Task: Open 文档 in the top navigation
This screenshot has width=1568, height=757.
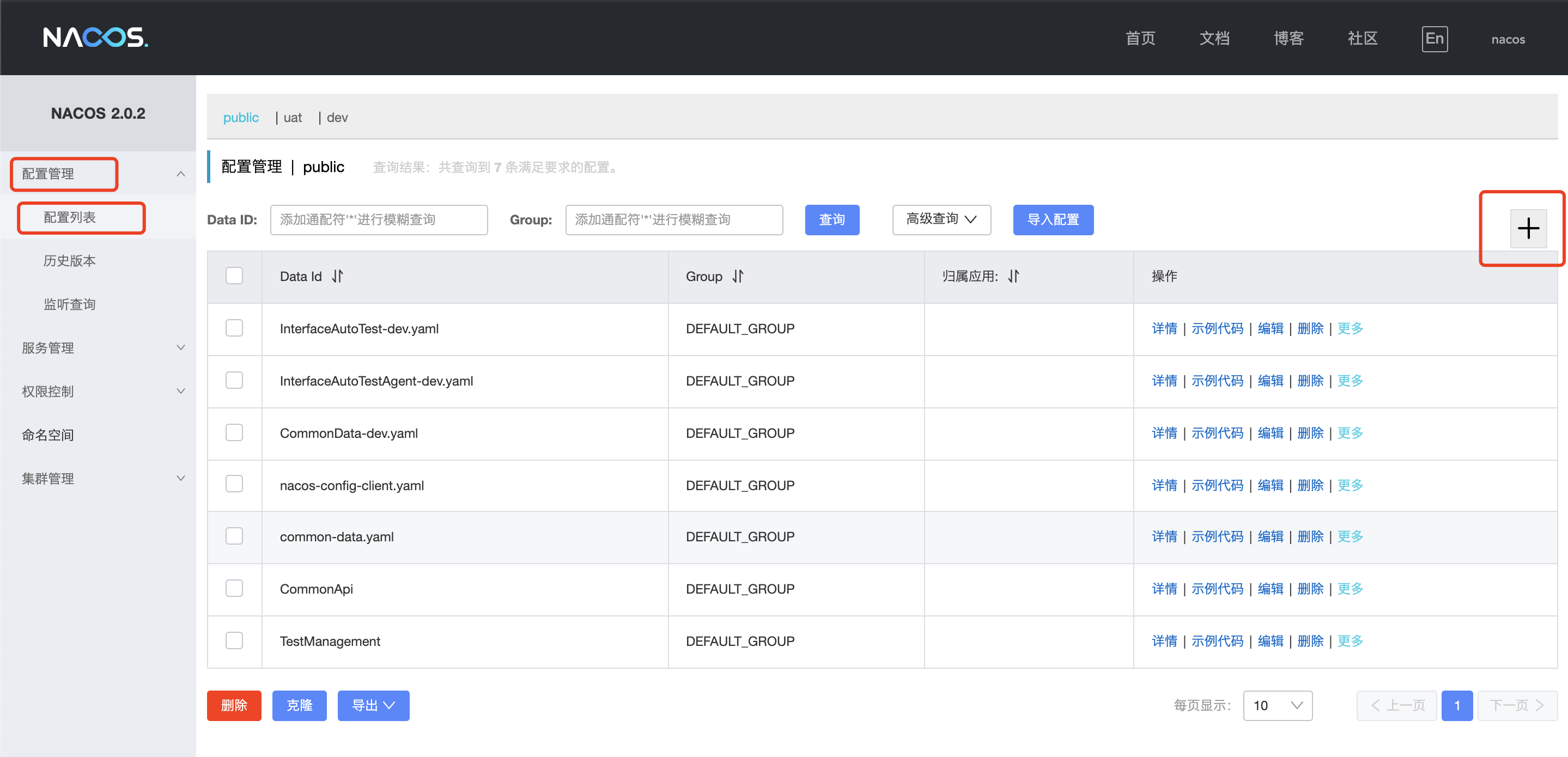Action: pos(1214,38)
